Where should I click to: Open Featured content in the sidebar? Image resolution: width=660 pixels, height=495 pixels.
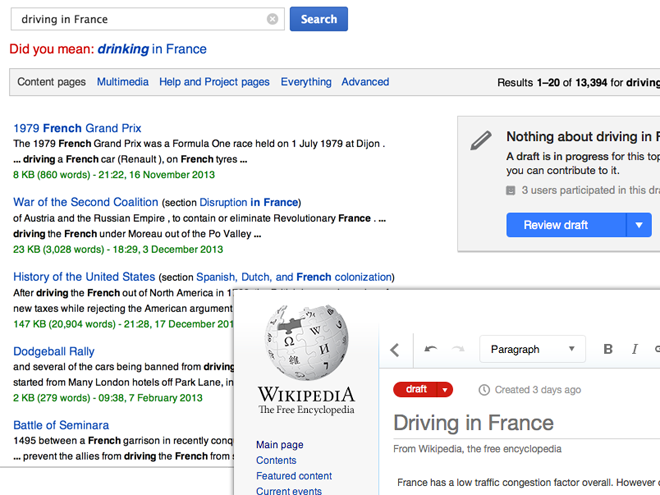294,476
